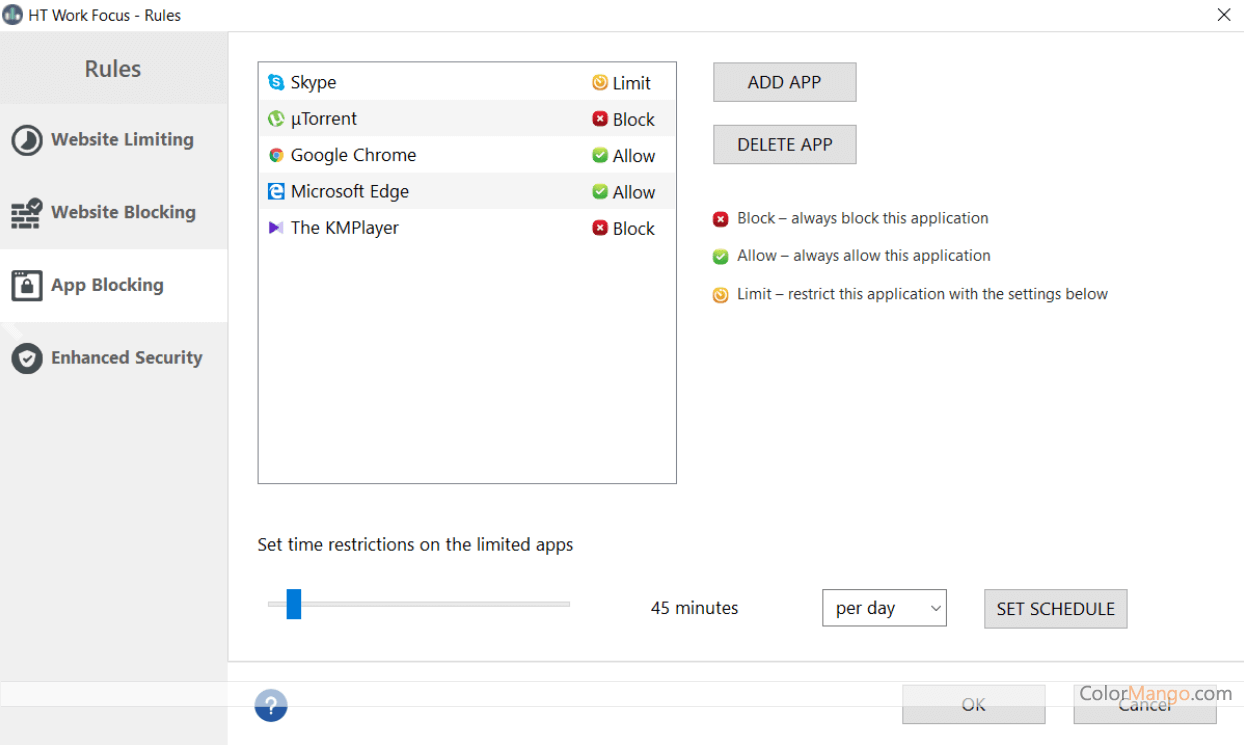
Task: Click the Enhanced Security shield icon
Action: [x=26, y=358]
